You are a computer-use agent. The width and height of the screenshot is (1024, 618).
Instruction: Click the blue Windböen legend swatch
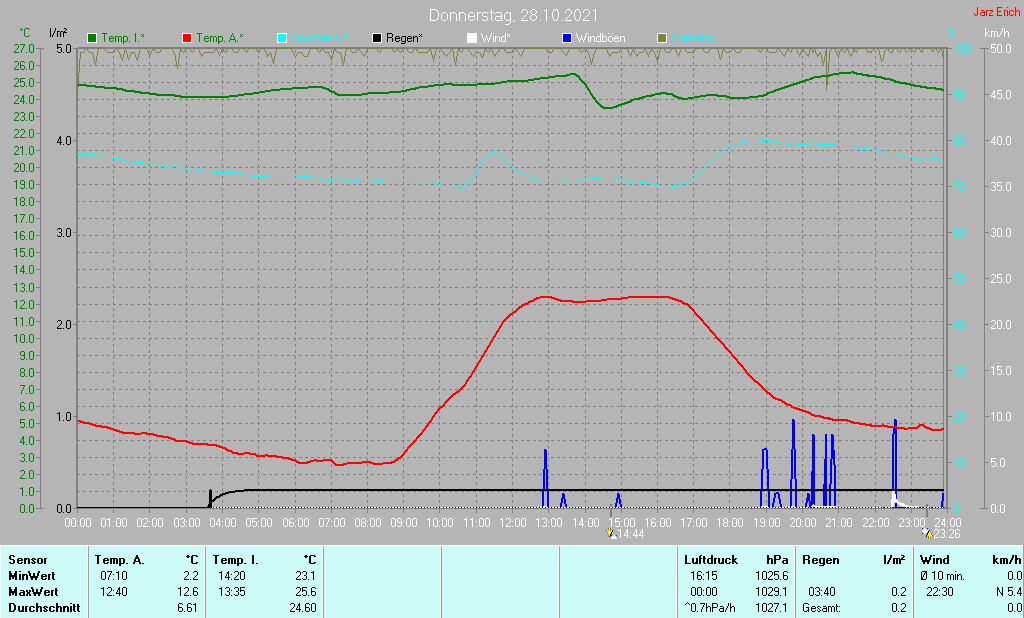567,38
